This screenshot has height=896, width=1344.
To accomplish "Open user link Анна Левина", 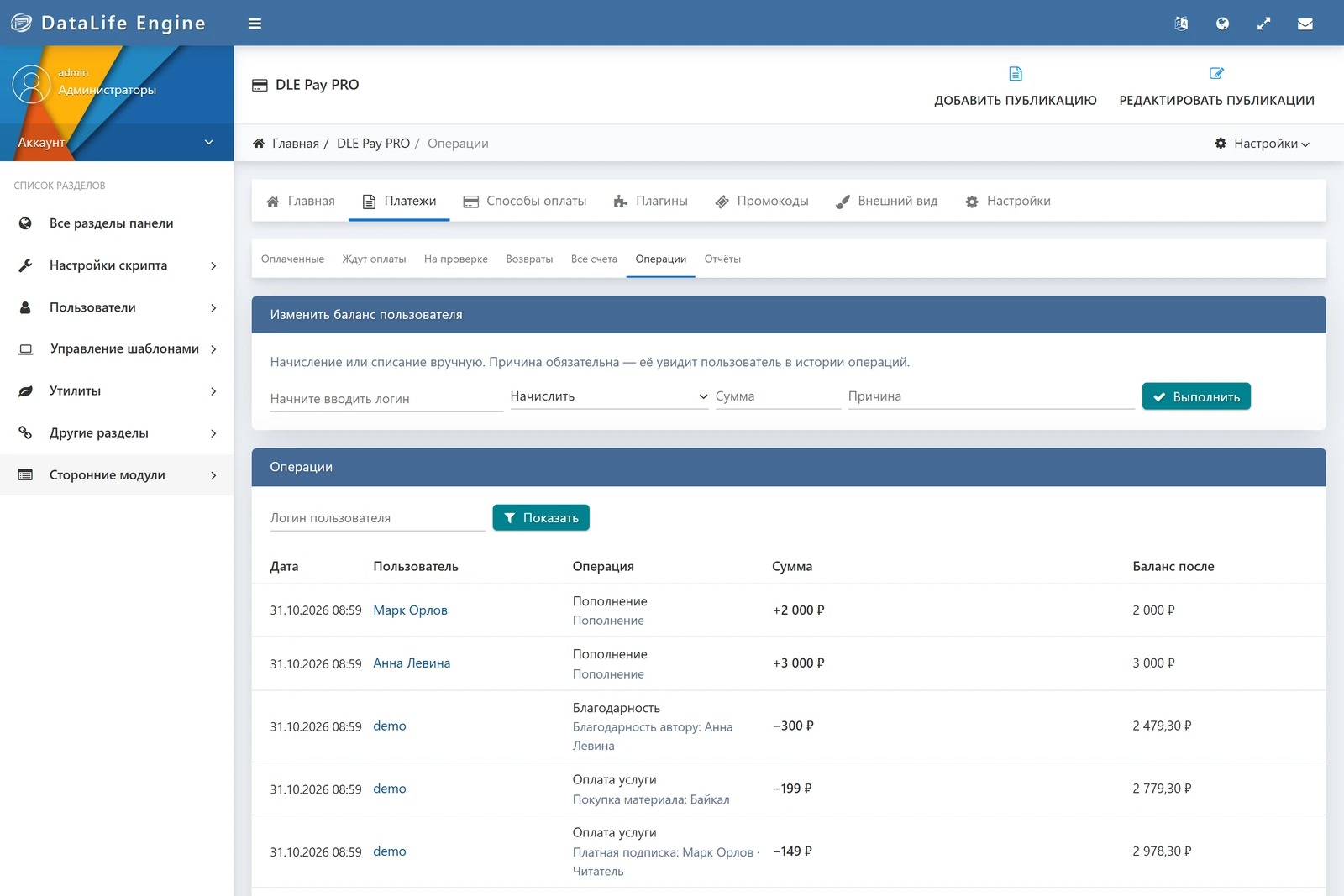I will pos(412,663).
